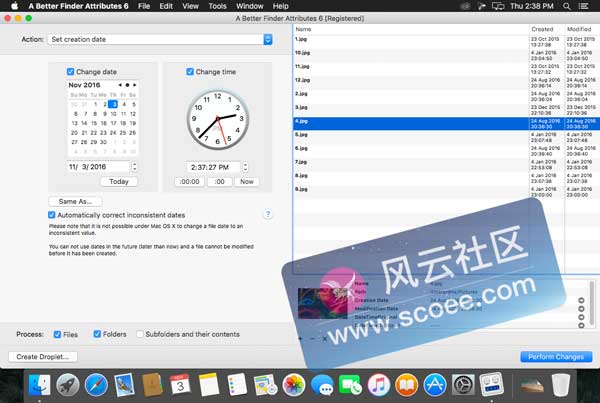Select the highlighted 4.jpg row
This screenshot has width=600, height=403.
point(446,124)
